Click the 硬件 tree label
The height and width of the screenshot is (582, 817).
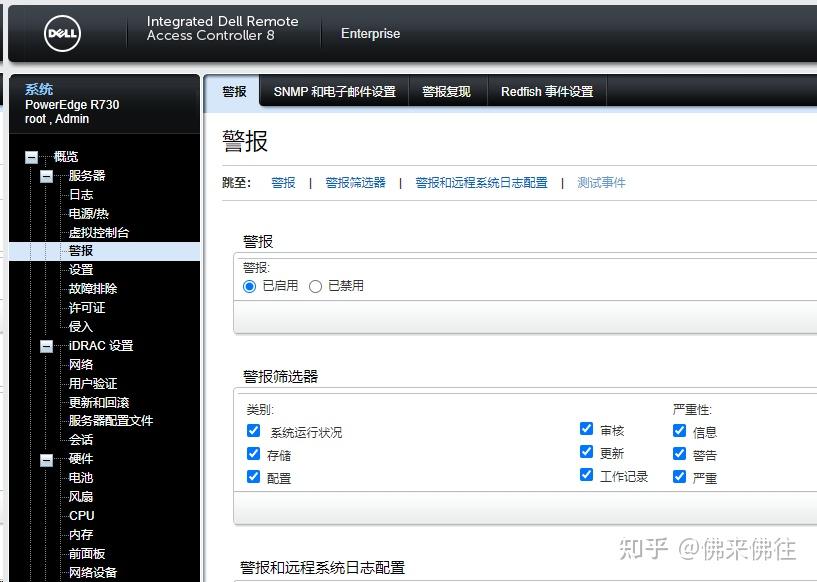click(81, 459)
